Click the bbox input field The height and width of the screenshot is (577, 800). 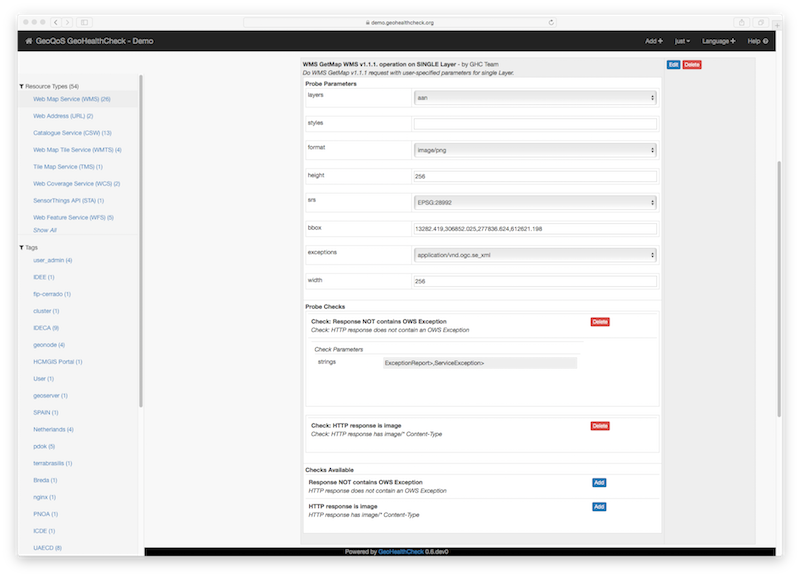[x=534, y=229]
